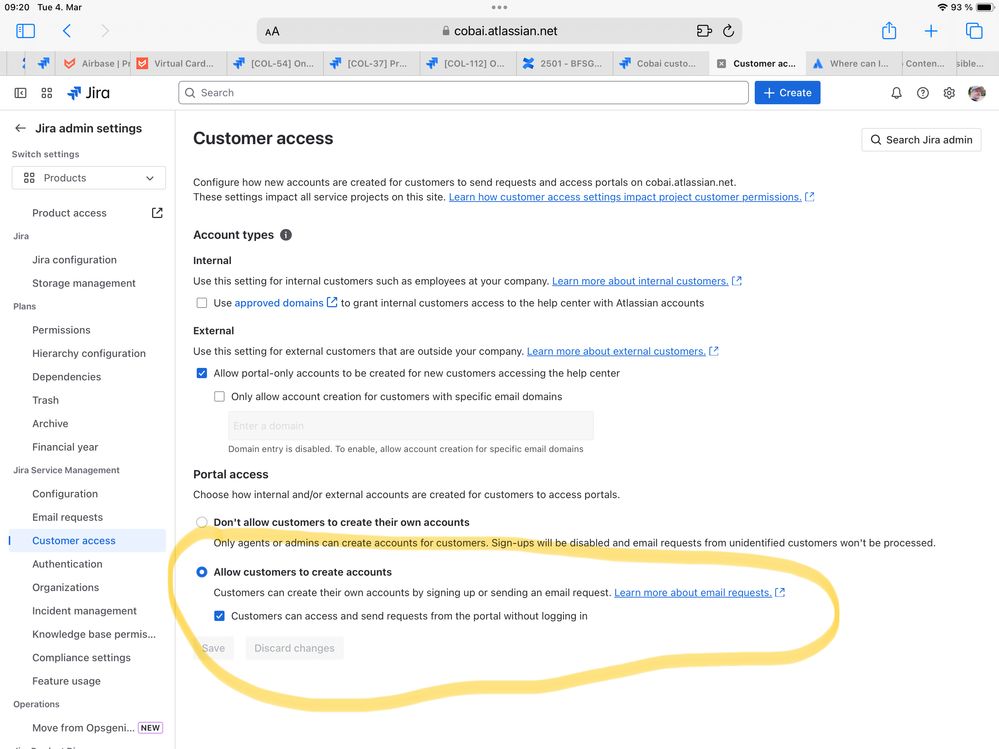Select Don't allow customers to create accounts

[202, 522]
